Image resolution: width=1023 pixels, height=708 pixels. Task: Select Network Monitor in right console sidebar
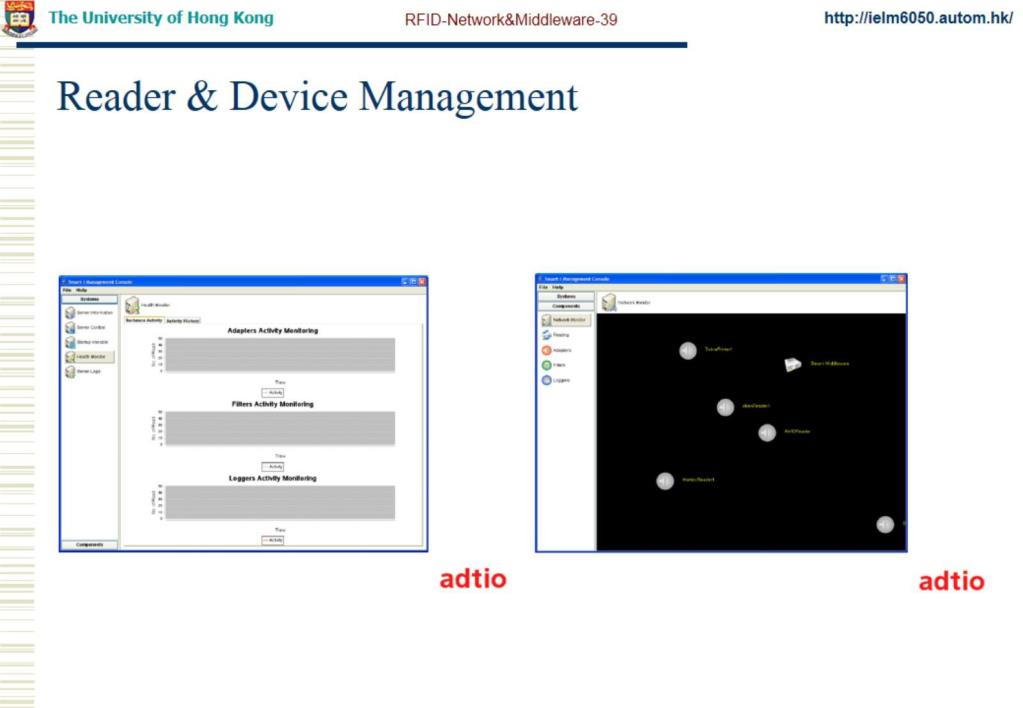tap(566, 320)
